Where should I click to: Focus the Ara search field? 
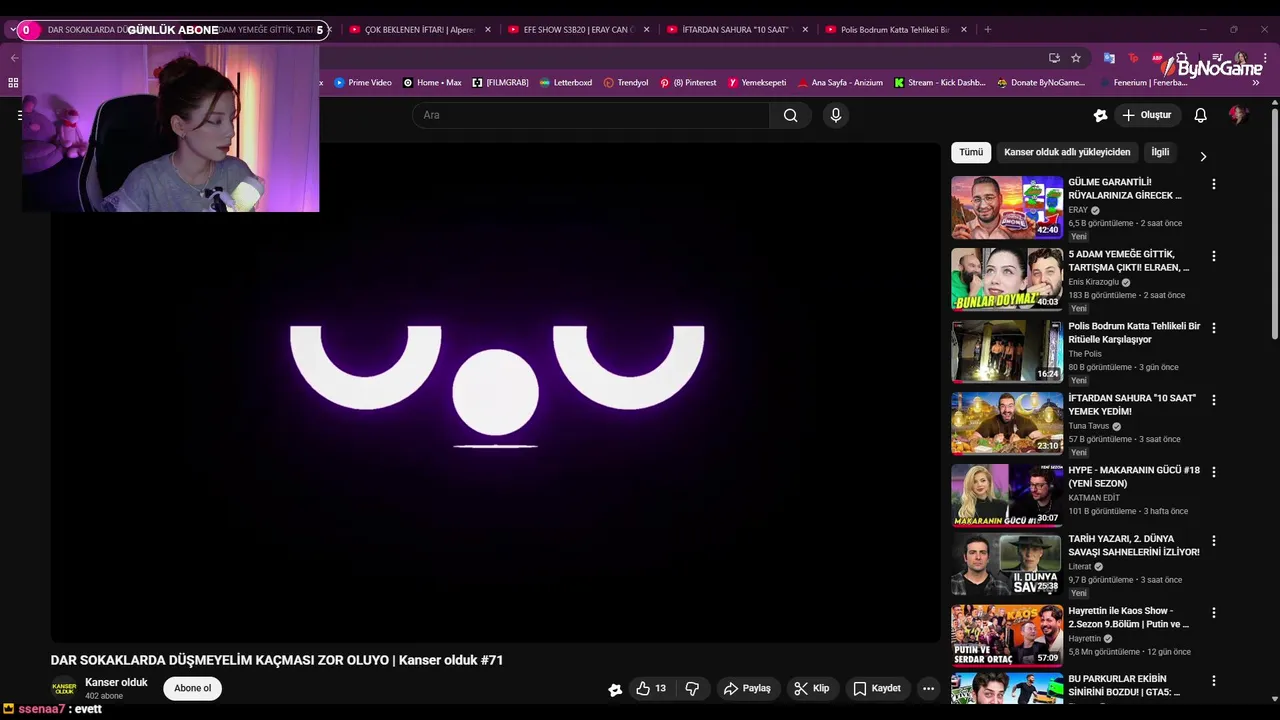590,115
